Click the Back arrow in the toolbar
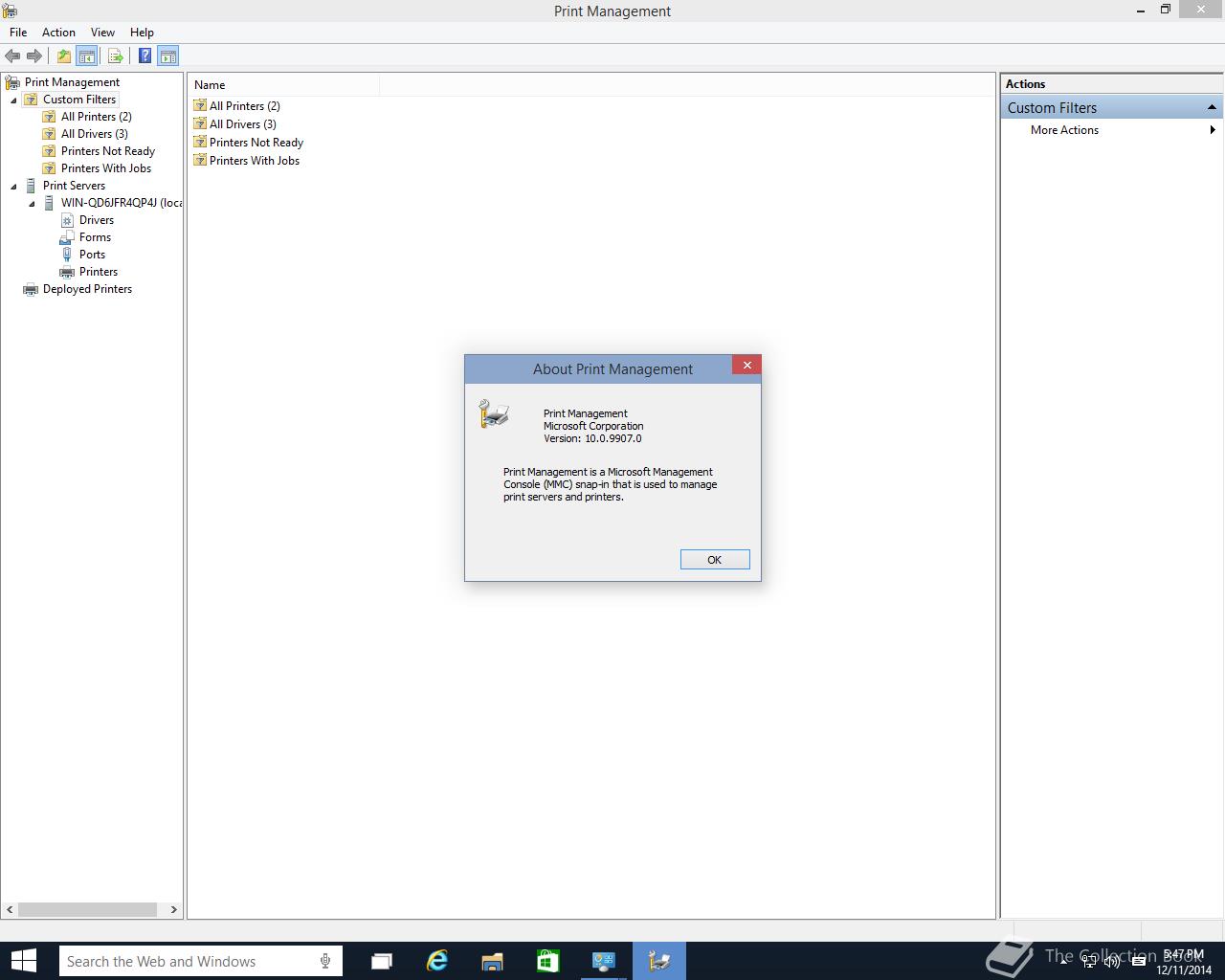This screenshot has width=1225, height=980. coord(12,56)
